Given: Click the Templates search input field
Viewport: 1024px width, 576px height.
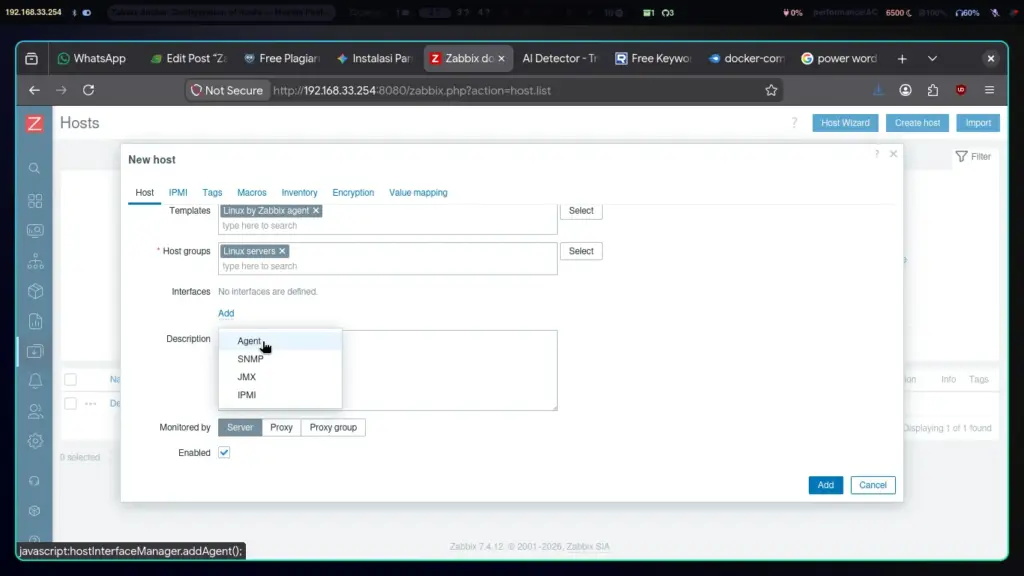Looking at the screenshot, I should pyautogui.click(x=388, y=226).
